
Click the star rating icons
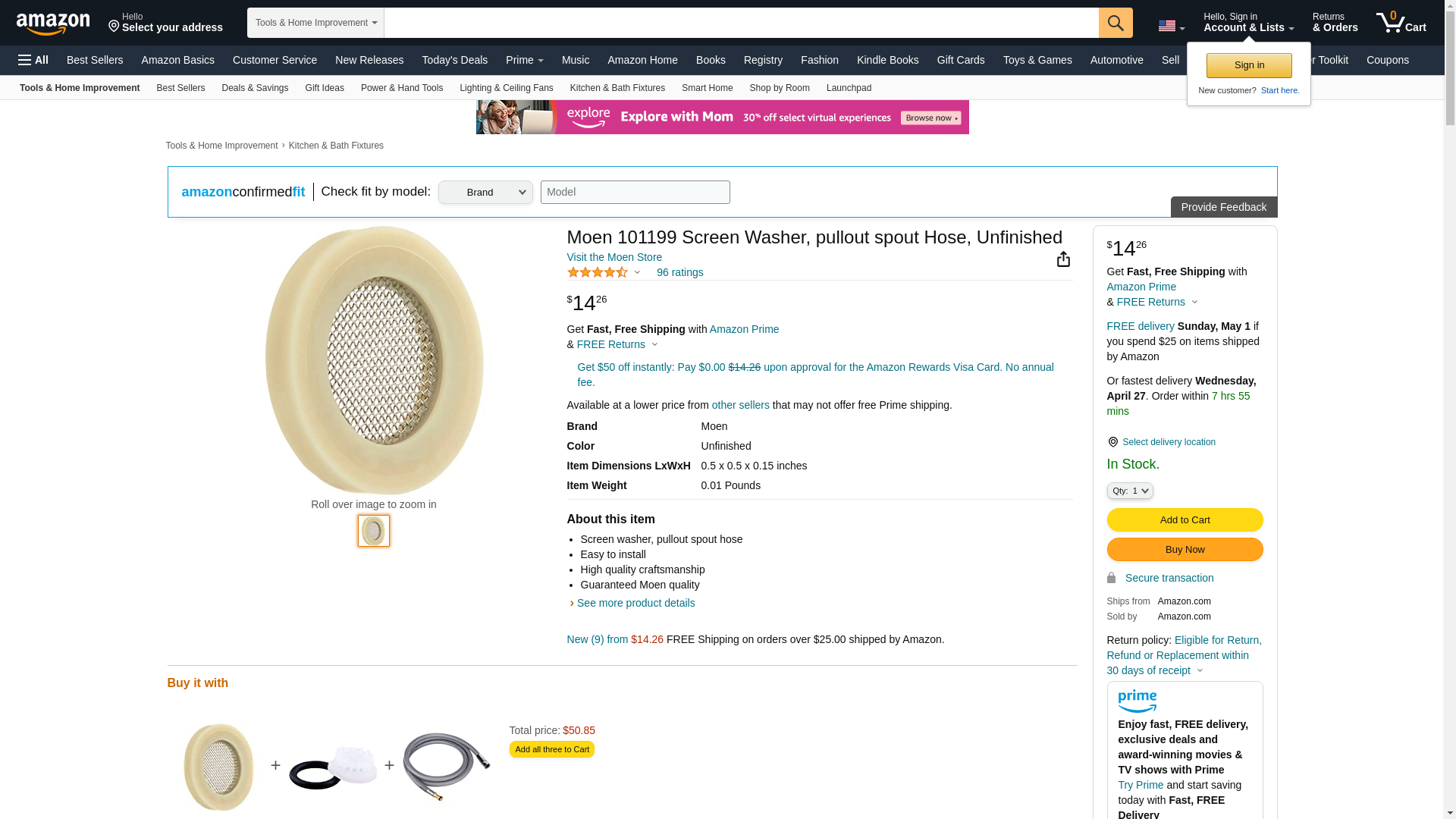pos(598,272)
